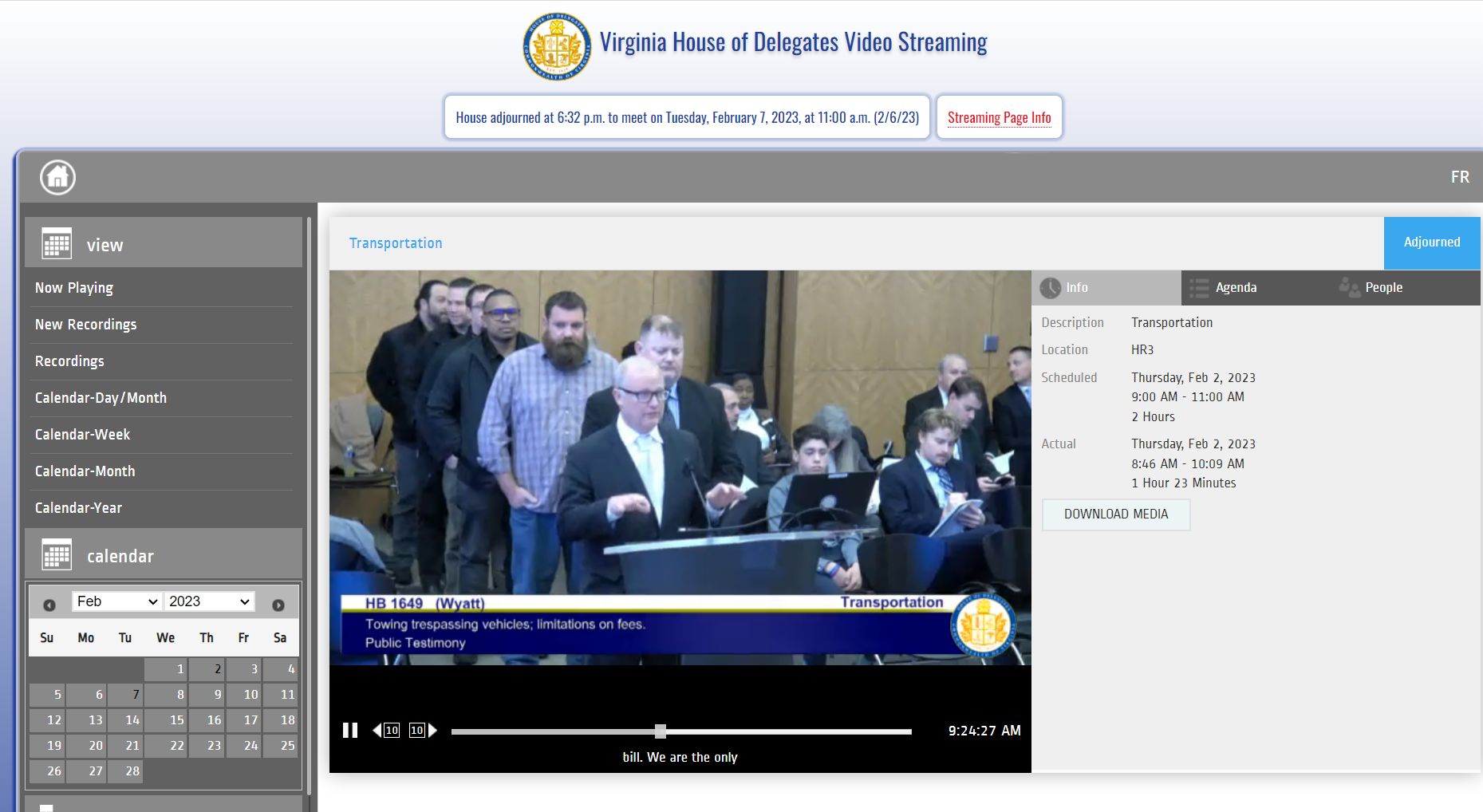The width and height of the screenshot is (1483, 812).
Task: Click the clock icon on the Info tab
Action: [x=1051, y=288]
